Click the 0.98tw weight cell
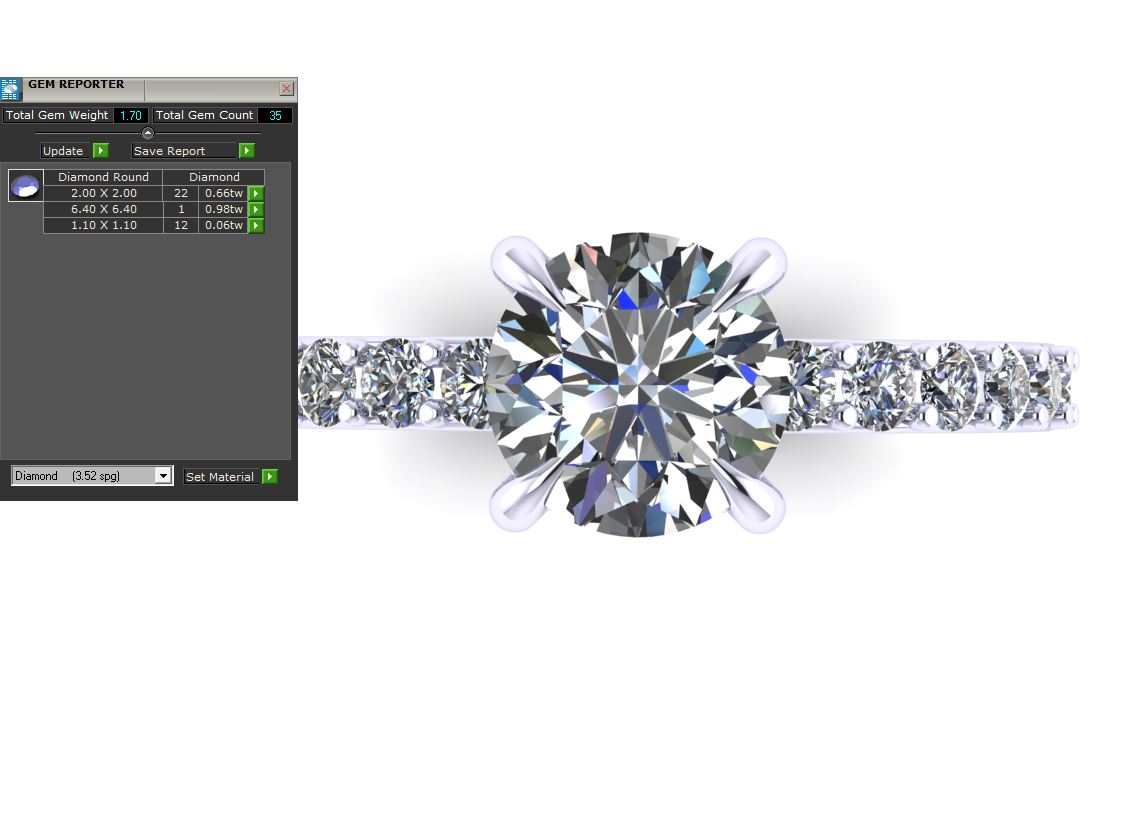Viewport: 1128px width, 814px height. coord(224,209)
